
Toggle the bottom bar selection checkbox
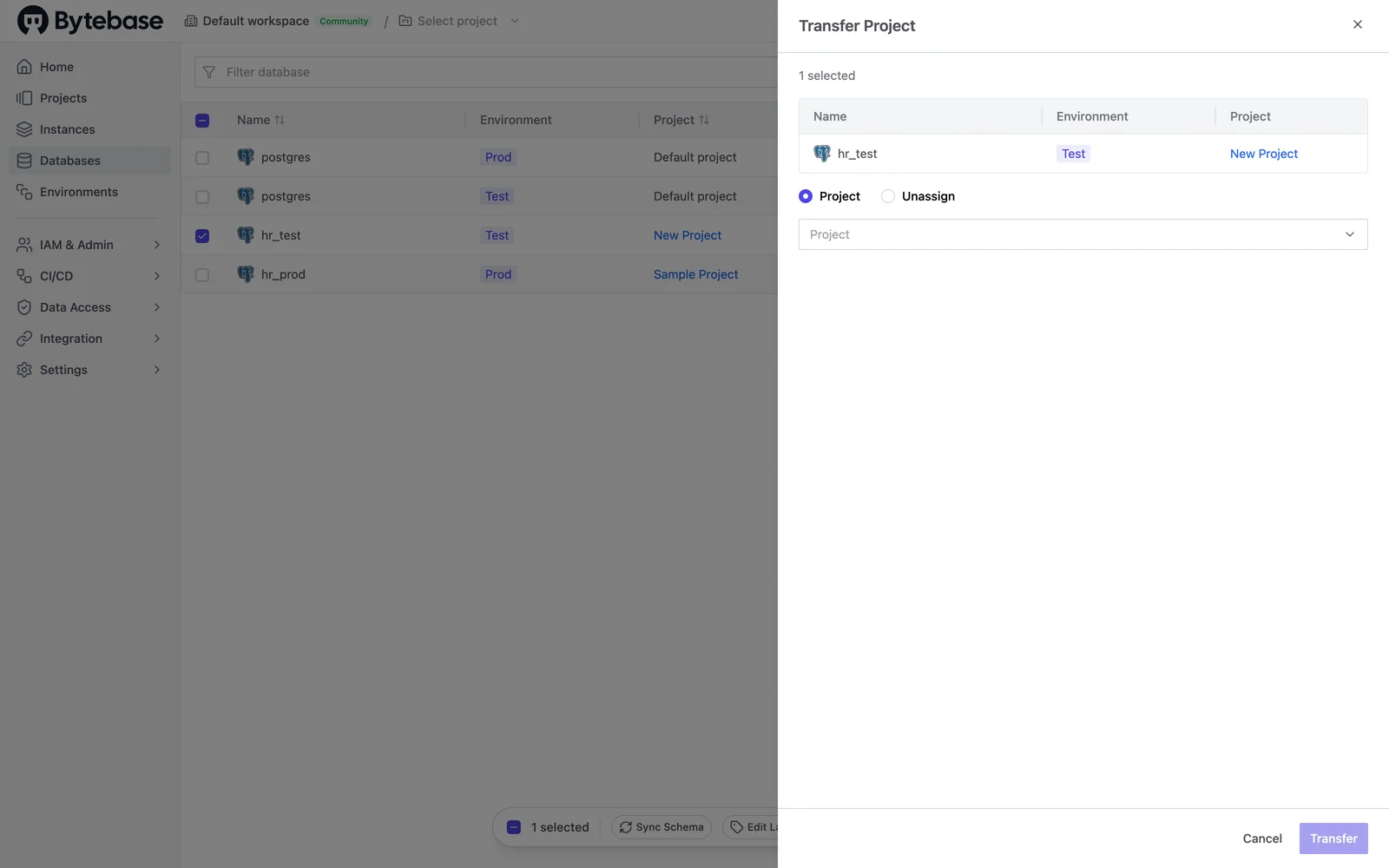click(514, 827)
